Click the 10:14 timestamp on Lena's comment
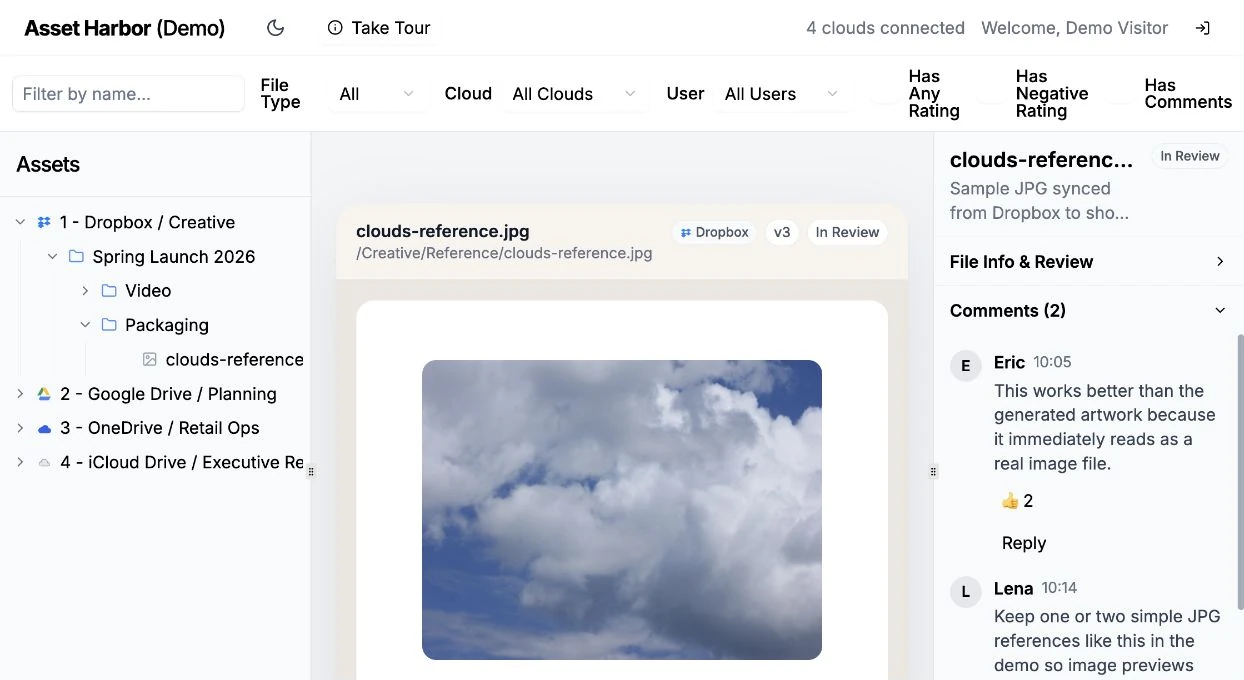Viewport: 1244px width, 680px height. 1059,588
